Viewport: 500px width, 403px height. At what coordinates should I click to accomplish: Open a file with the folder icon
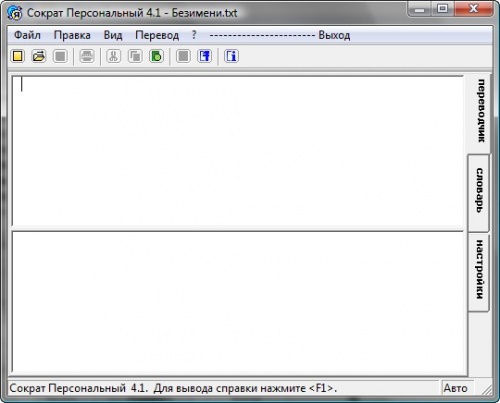pyautogui.click(x=39, y=56)
